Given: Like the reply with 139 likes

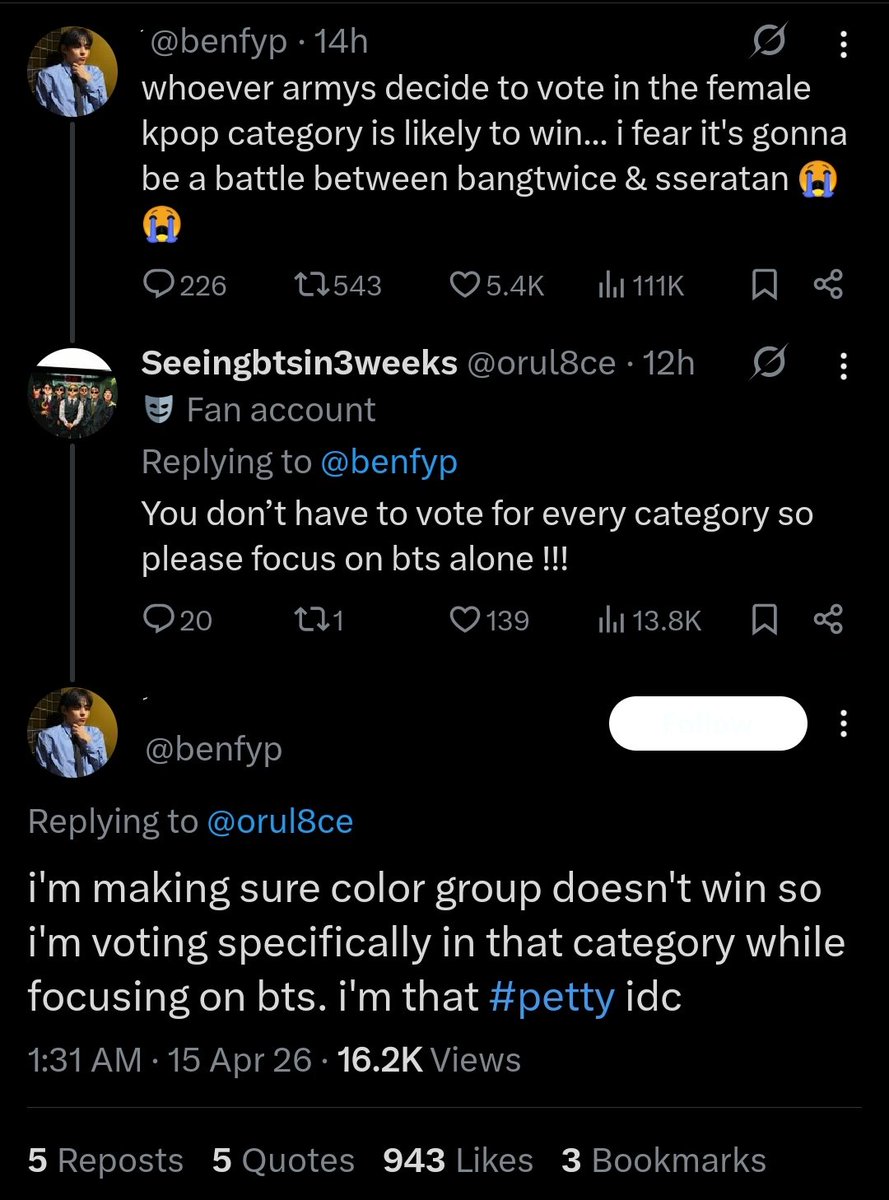Looking at the screenshot, I should [x=463, y=621].
